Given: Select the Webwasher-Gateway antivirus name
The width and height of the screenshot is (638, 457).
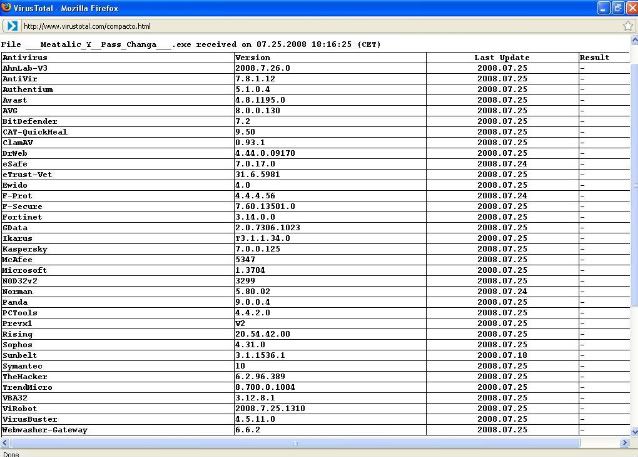Looking at the screenshot, I should tap(45, 430).
